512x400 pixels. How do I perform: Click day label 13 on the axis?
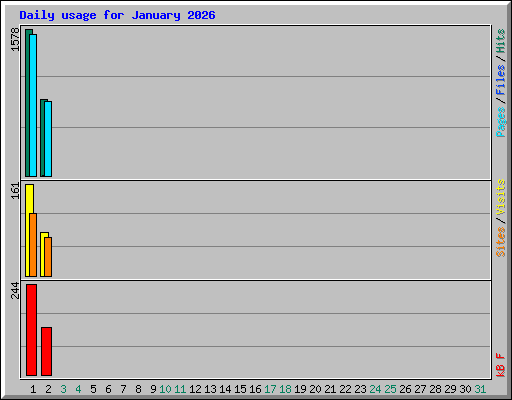(x=210, y=389)
